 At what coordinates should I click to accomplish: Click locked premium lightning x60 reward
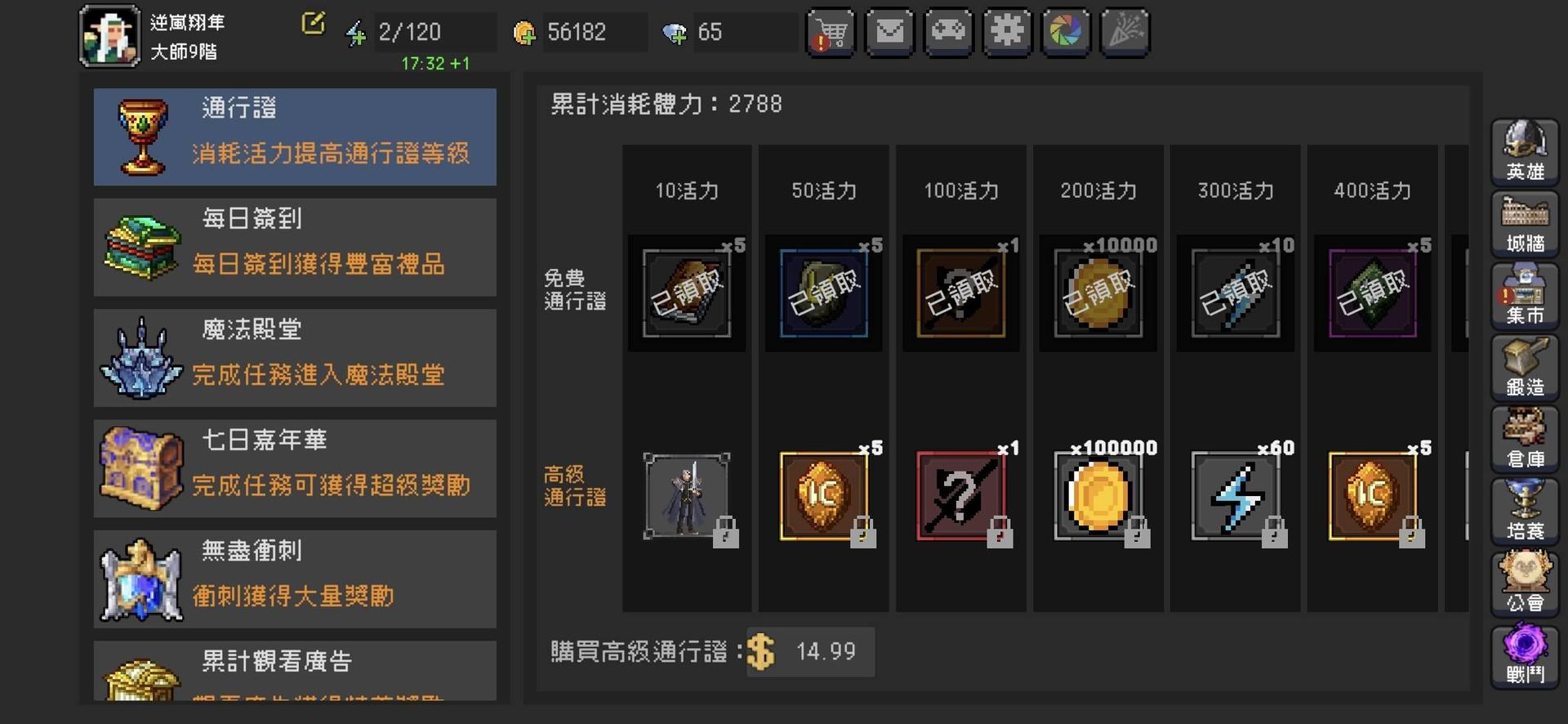[x=1236, y=496]
